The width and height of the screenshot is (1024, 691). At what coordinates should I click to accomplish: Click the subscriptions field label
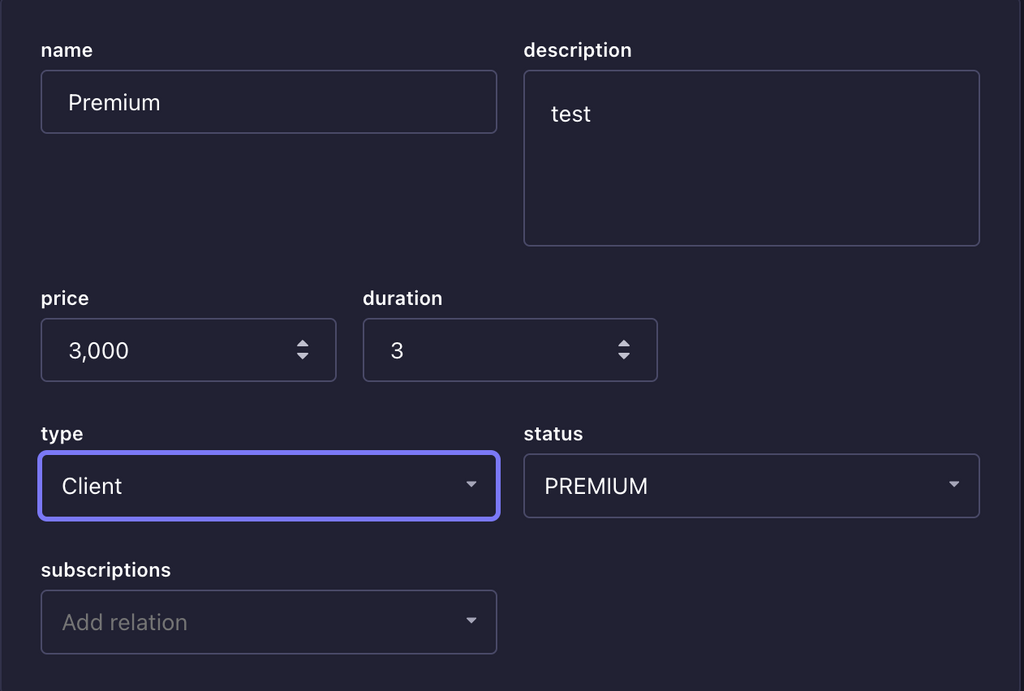click(x=106, y=570)
